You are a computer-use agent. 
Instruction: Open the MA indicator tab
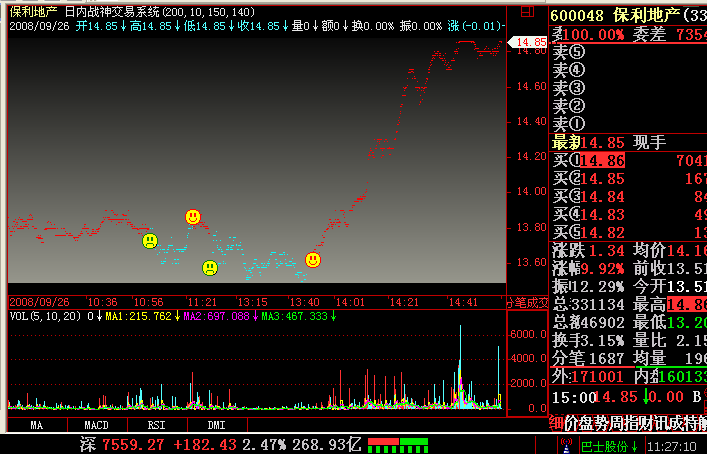(x=37, y=425)
